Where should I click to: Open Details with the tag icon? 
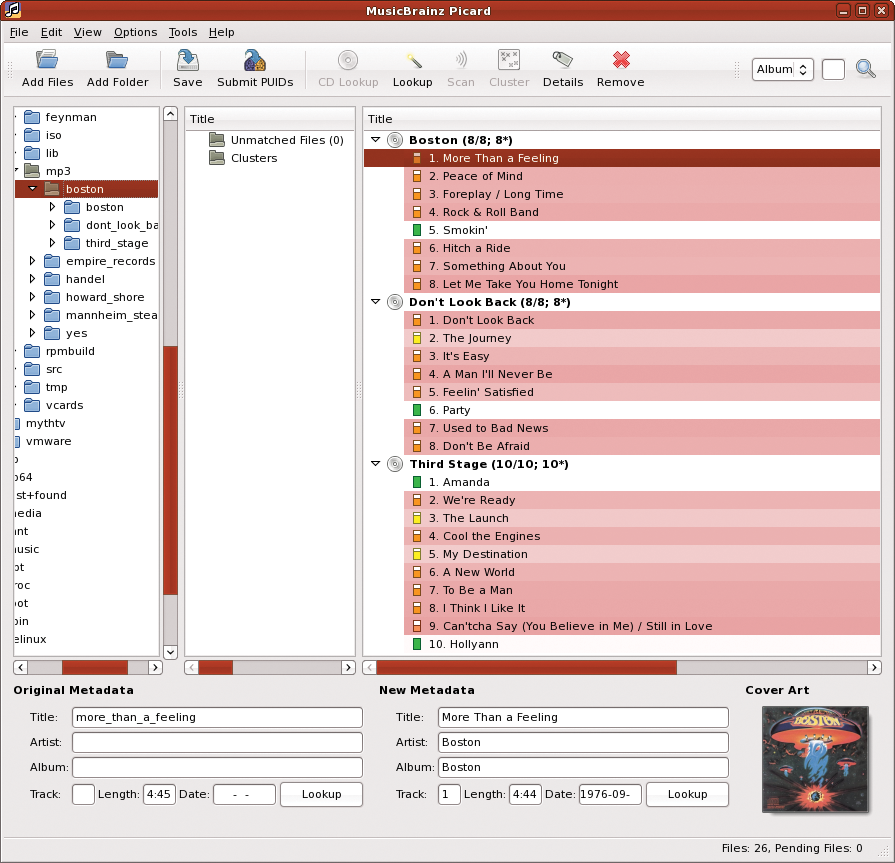(x=563, y=59)
